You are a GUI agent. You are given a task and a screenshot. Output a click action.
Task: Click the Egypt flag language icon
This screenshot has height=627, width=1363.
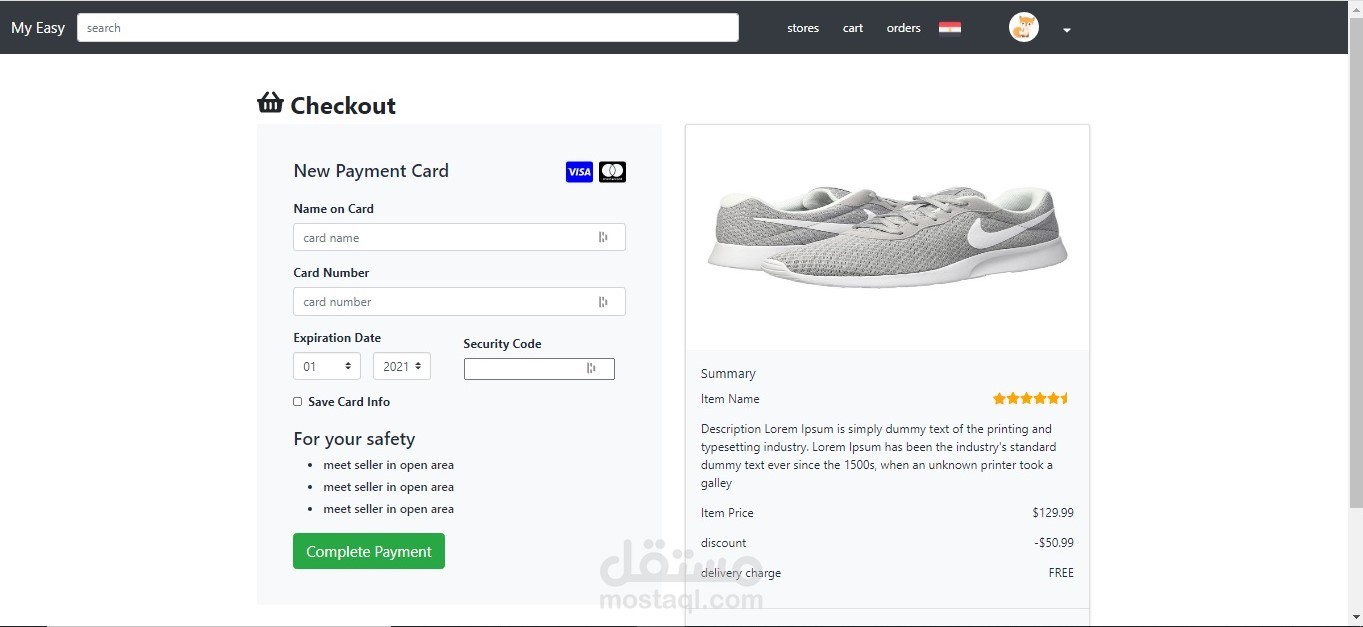[950, 28]
